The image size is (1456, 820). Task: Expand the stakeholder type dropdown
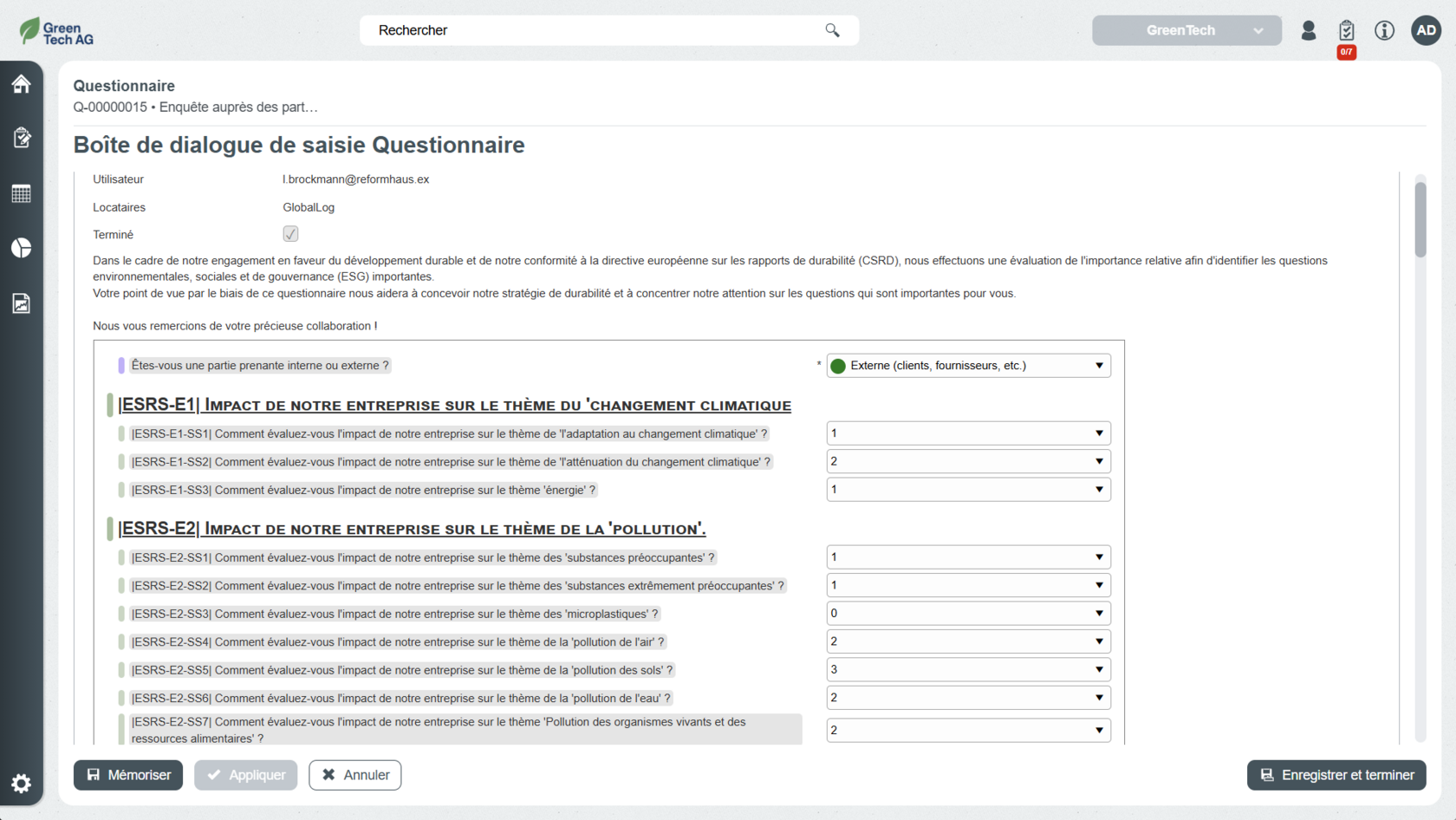(x=968, y=366)
